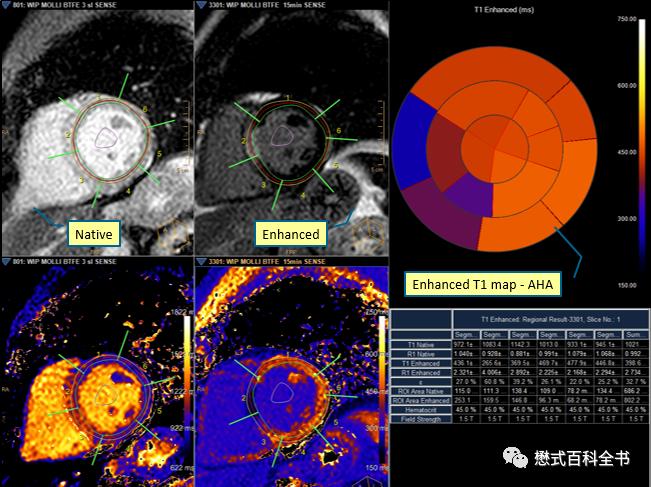Open the dropdown triangle of the native grayscale MOLLI viewport
Image resolution: width=651 pixels, height=487 pixels.
tap(6, 5)
